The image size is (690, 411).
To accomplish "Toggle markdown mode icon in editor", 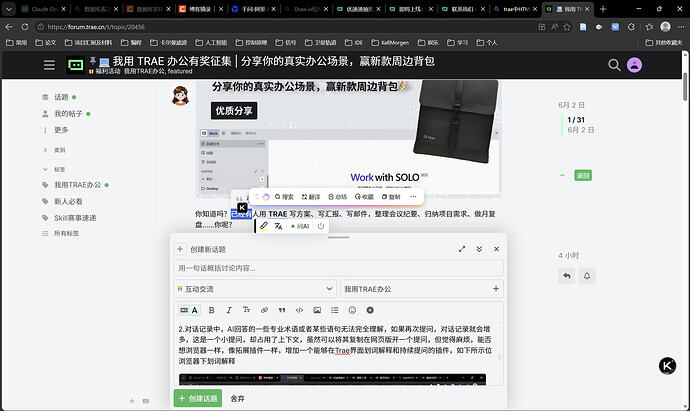I will coord(184,310).
